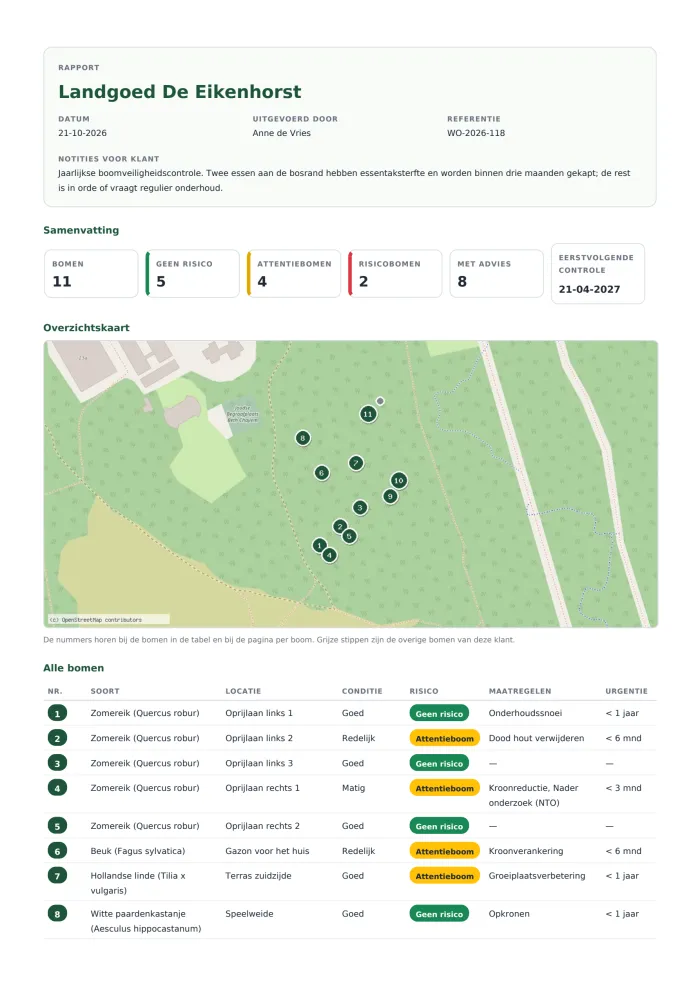
Task: Click the SOORT column header
Action: tap(105, 691)
